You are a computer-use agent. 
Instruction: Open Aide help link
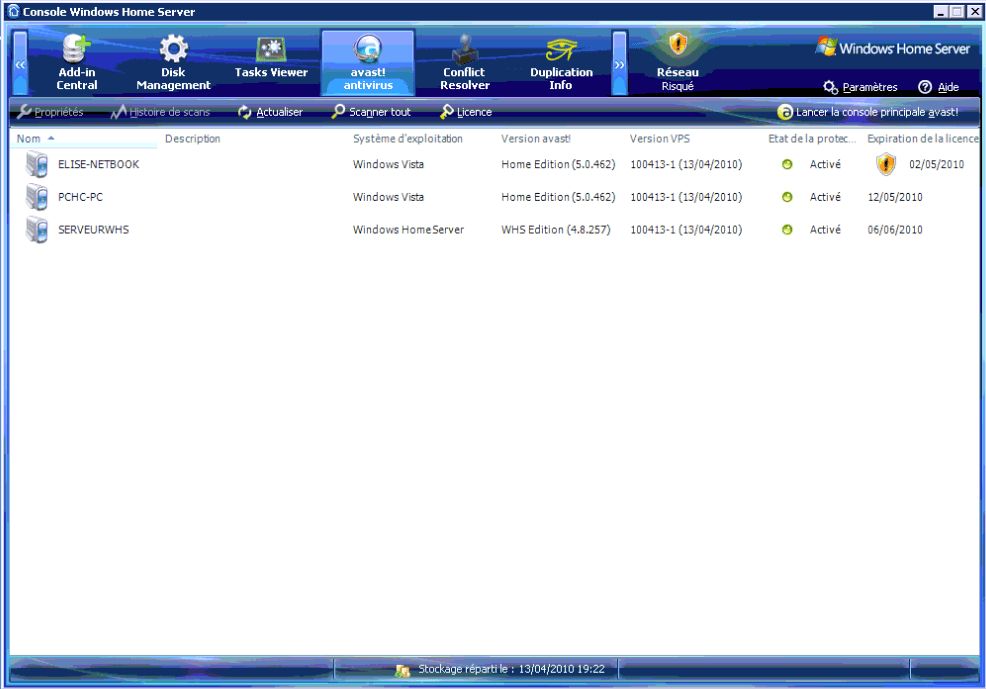948,87
